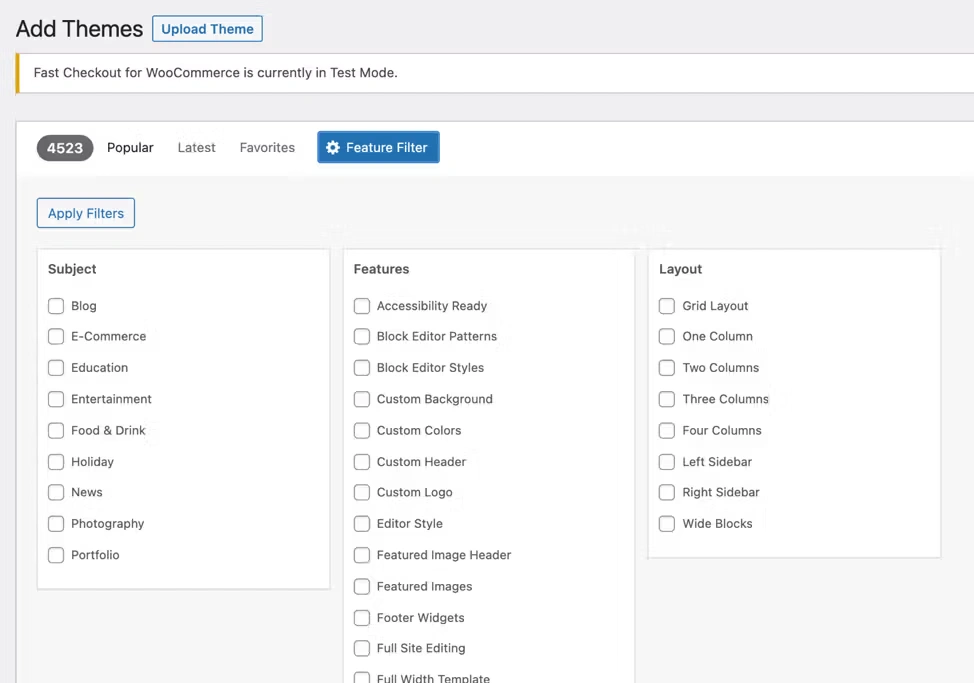Enable Block Editor Patterns checkbox
The width and height of the screenshot is (974, 683).
coord(362,337)
